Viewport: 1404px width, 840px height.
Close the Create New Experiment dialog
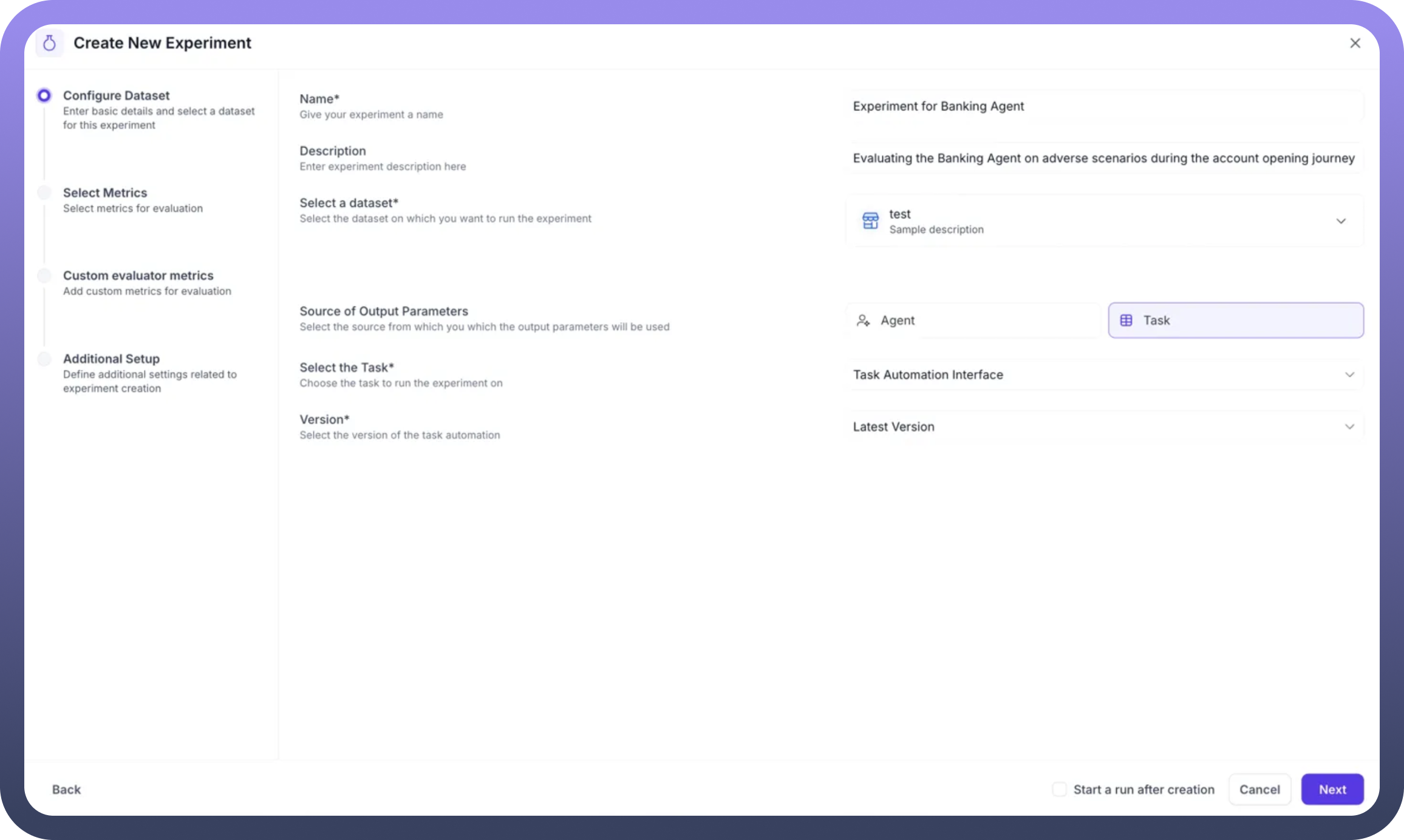1355,43
